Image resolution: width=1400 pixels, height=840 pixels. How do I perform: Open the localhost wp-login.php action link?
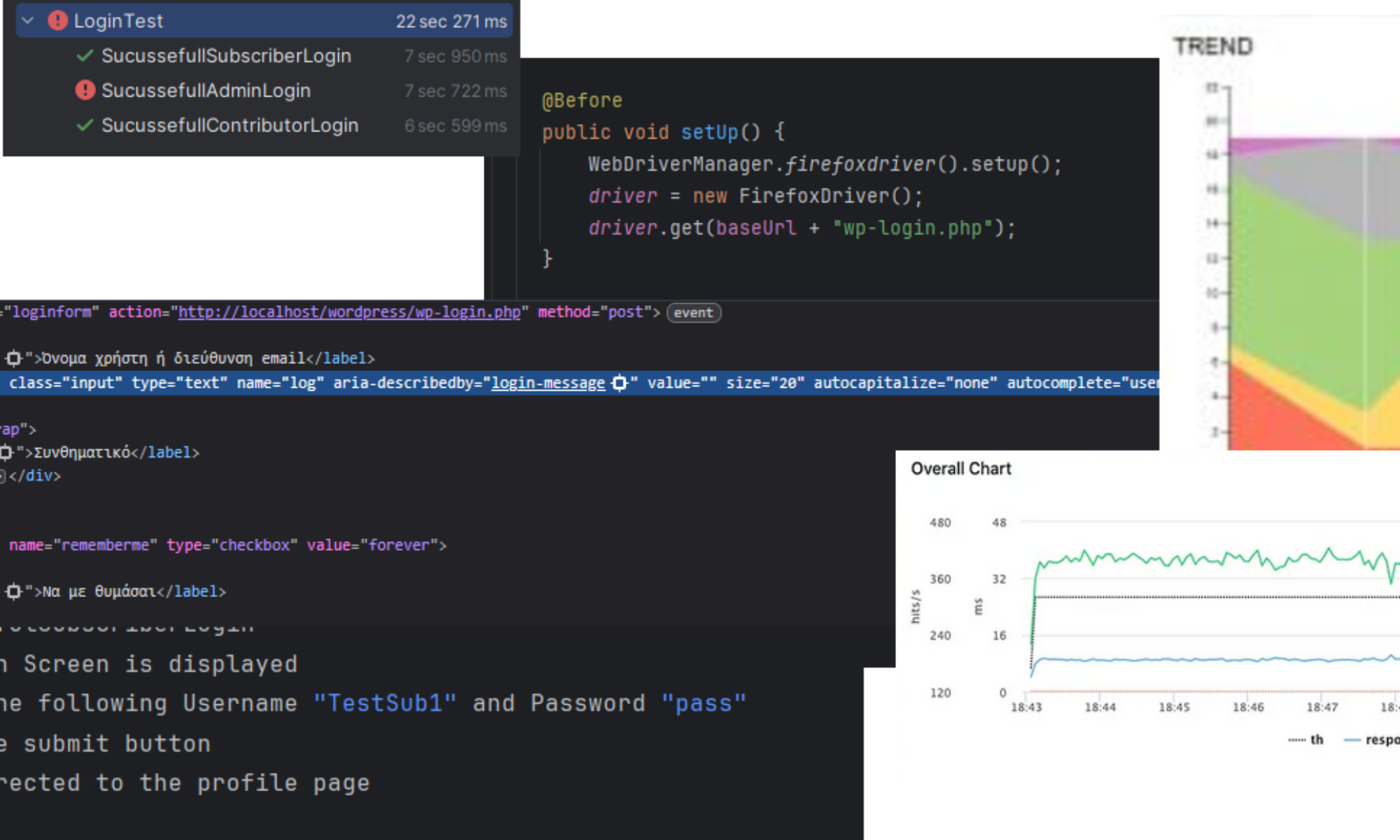tap(349, 312)
